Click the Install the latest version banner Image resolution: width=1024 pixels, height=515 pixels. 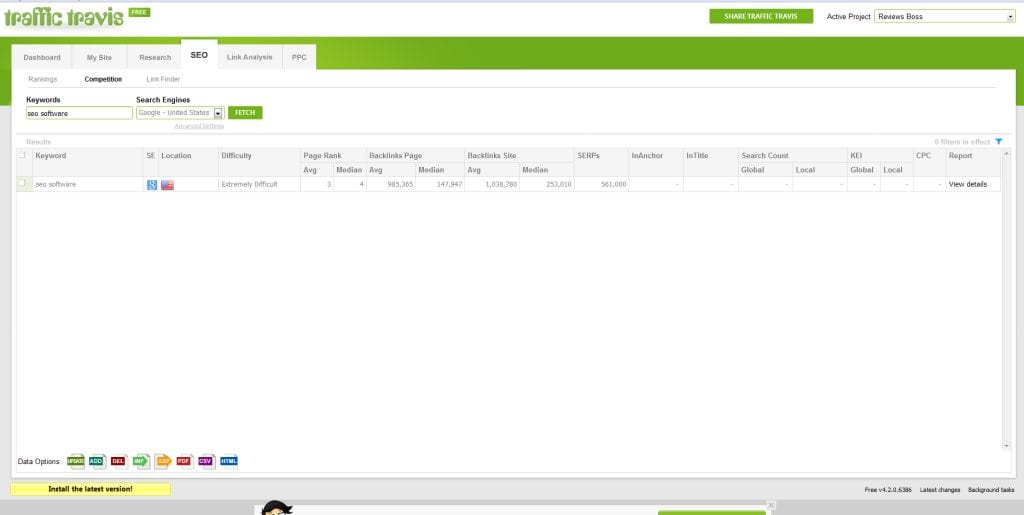(x=90, y=489)
